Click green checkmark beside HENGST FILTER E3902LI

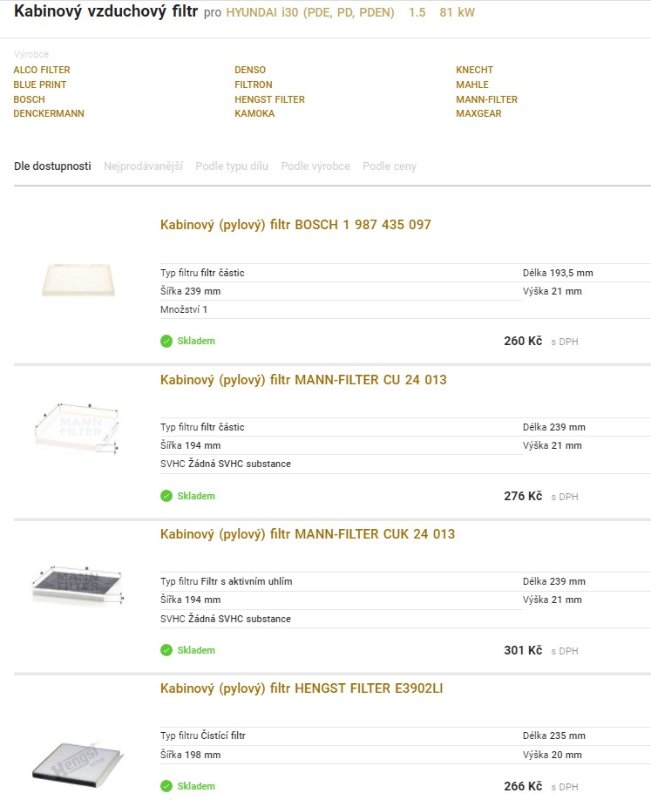[166, 786]
